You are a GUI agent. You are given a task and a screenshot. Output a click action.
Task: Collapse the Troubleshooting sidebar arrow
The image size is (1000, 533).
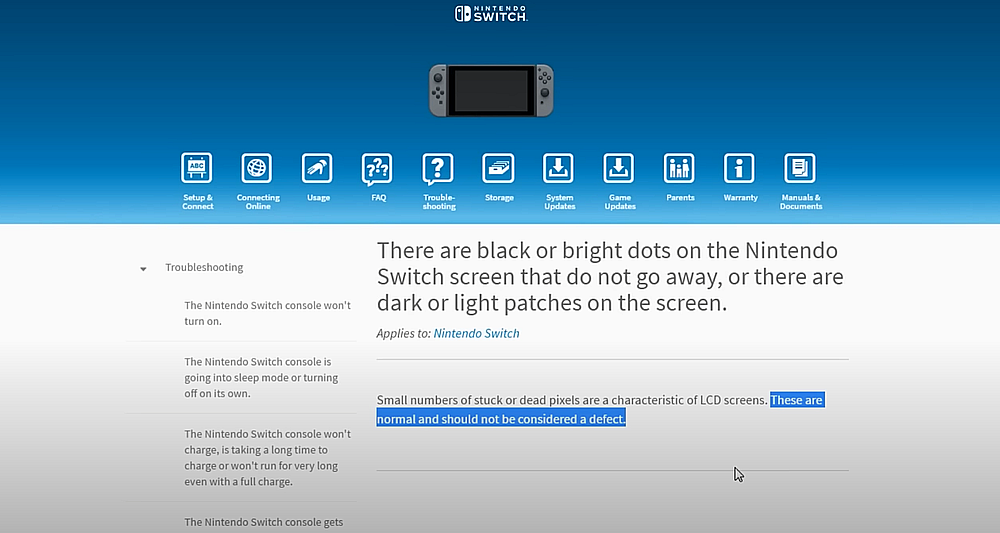pyautogui.click(x=143, y=268)
